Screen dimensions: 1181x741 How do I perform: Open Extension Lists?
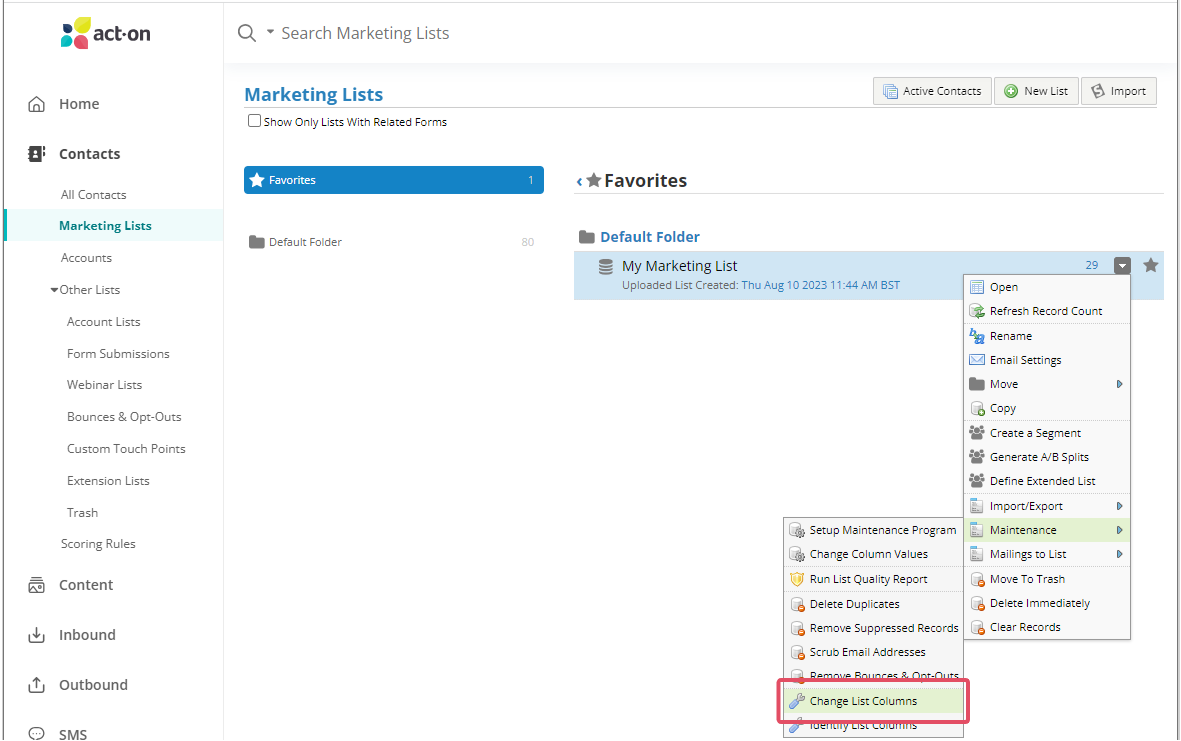(108, 480)
